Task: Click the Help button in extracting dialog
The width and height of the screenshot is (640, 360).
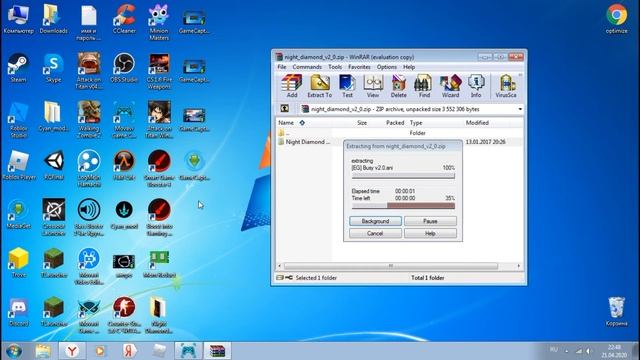Action: tap(430, 233)
